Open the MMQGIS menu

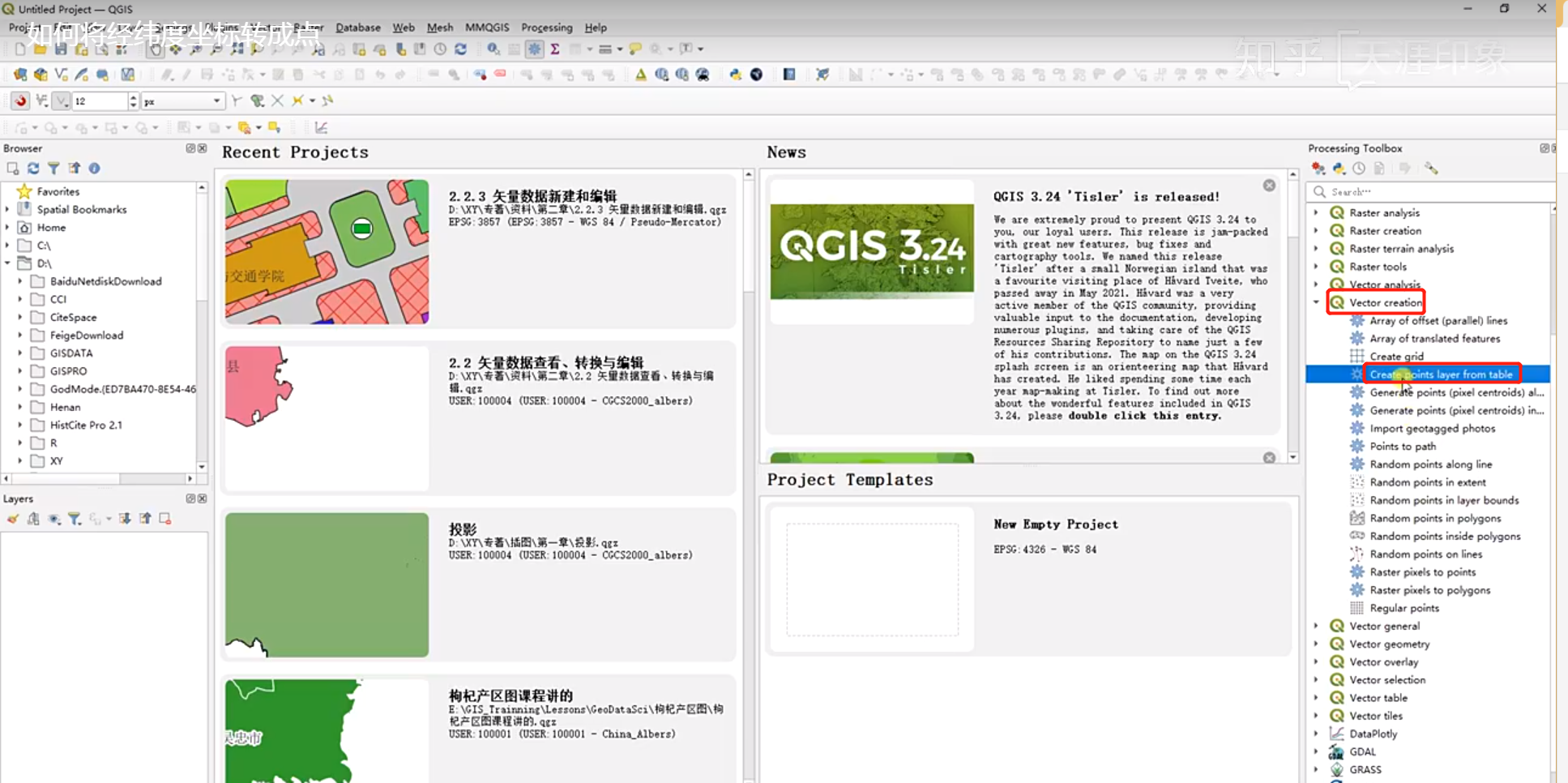(x=487, y=28)
